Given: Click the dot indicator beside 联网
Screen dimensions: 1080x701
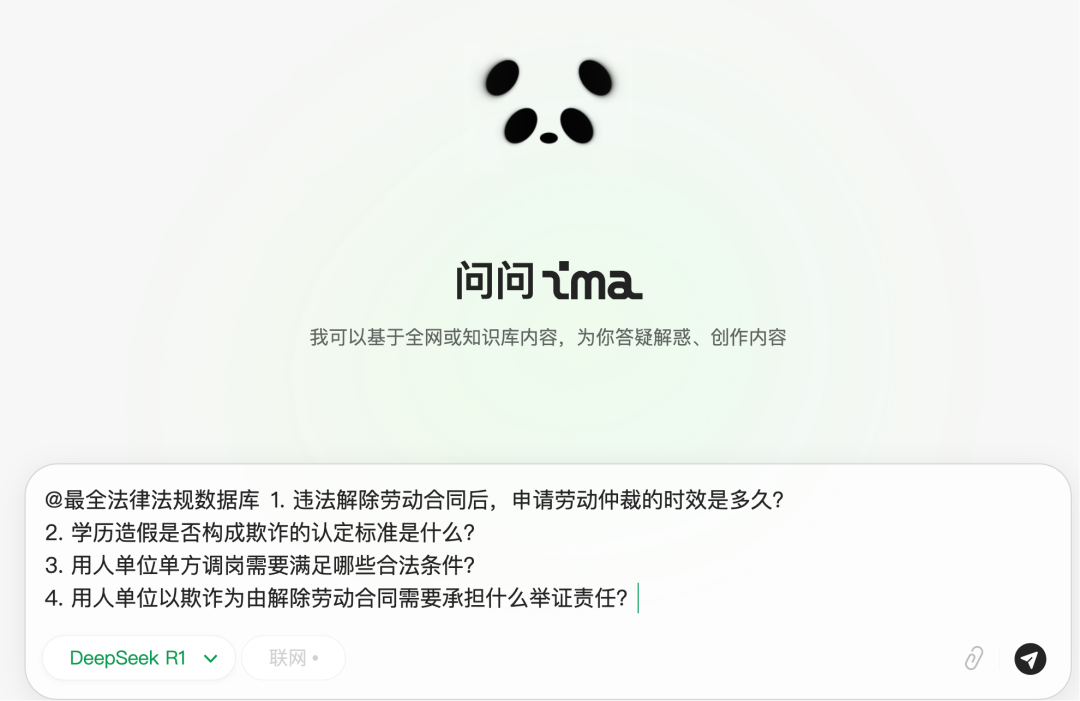Looking at the screenshot, I should (x=315, y=658).
